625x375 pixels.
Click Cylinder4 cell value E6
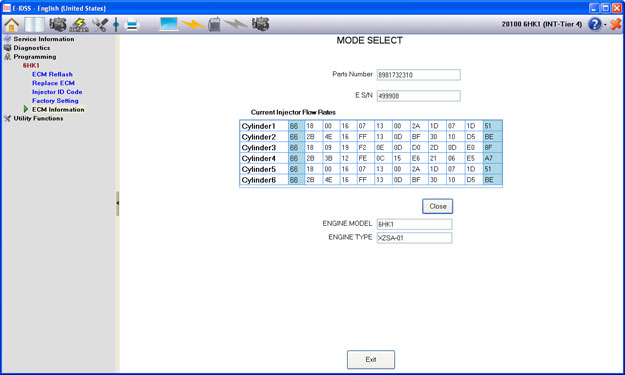(x=419, y=159)
